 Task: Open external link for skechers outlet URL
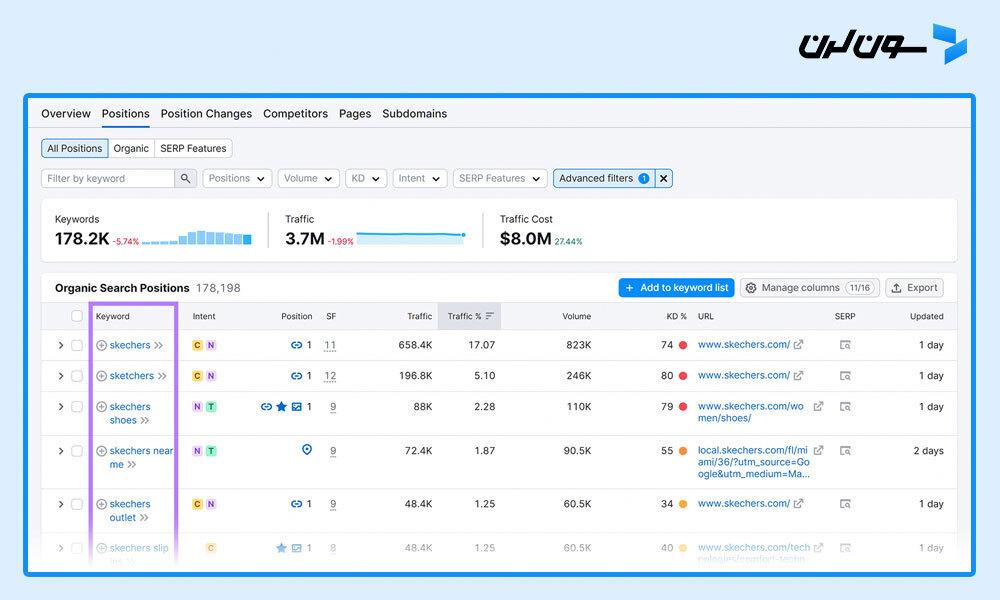pyautogui.click(x=798, y=504)
